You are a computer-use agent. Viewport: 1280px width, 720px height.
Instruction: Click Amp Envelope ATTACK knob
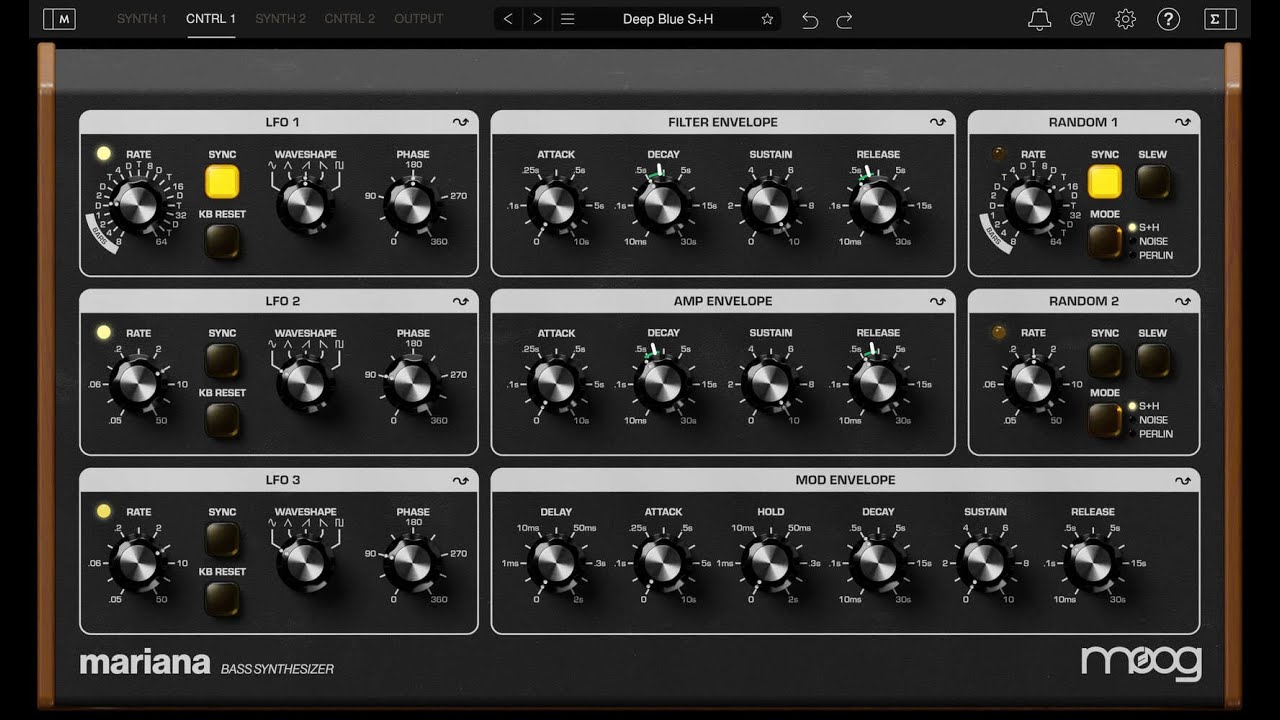click(x=556, y=384)
